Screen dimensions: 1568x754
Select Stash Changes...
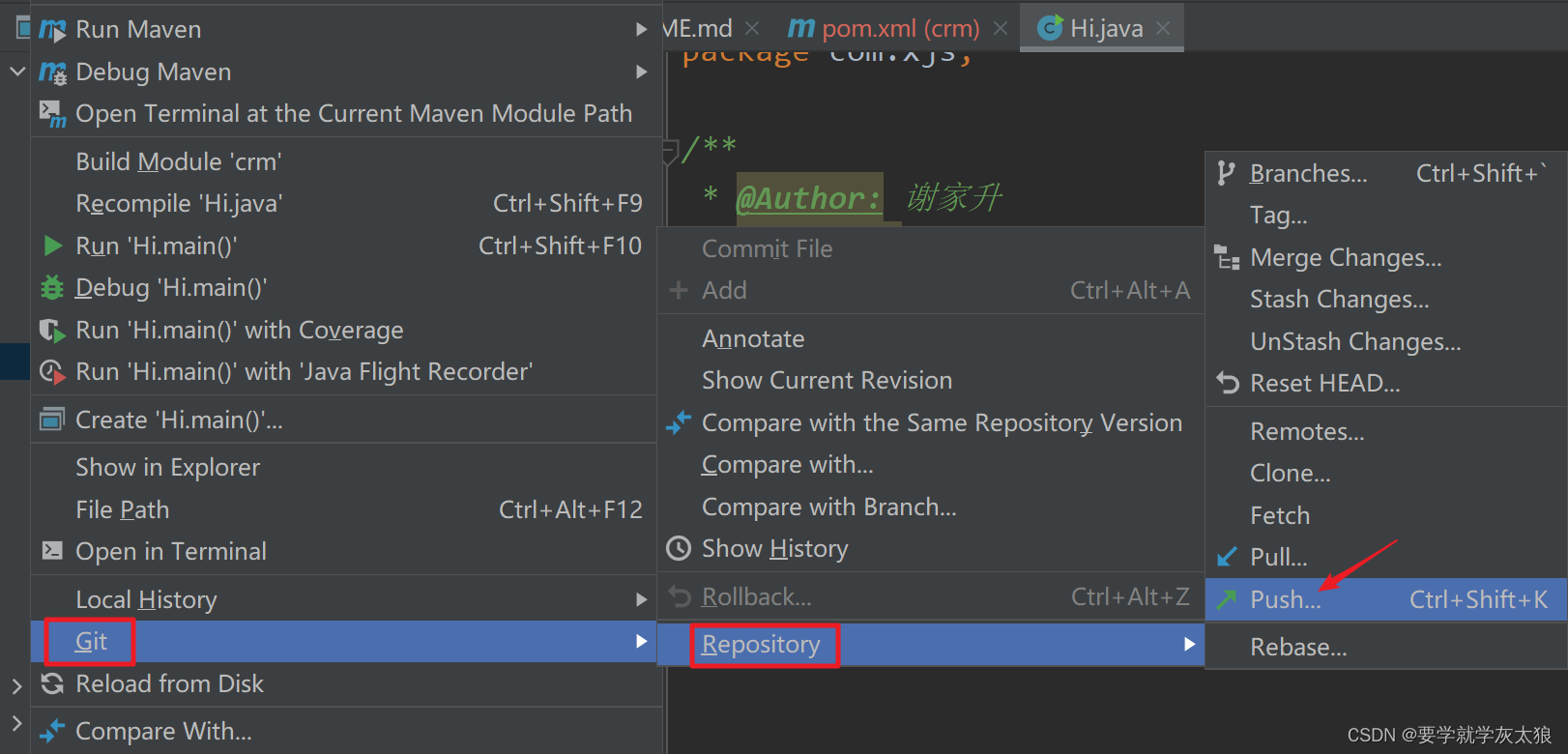click(1386, 299)
